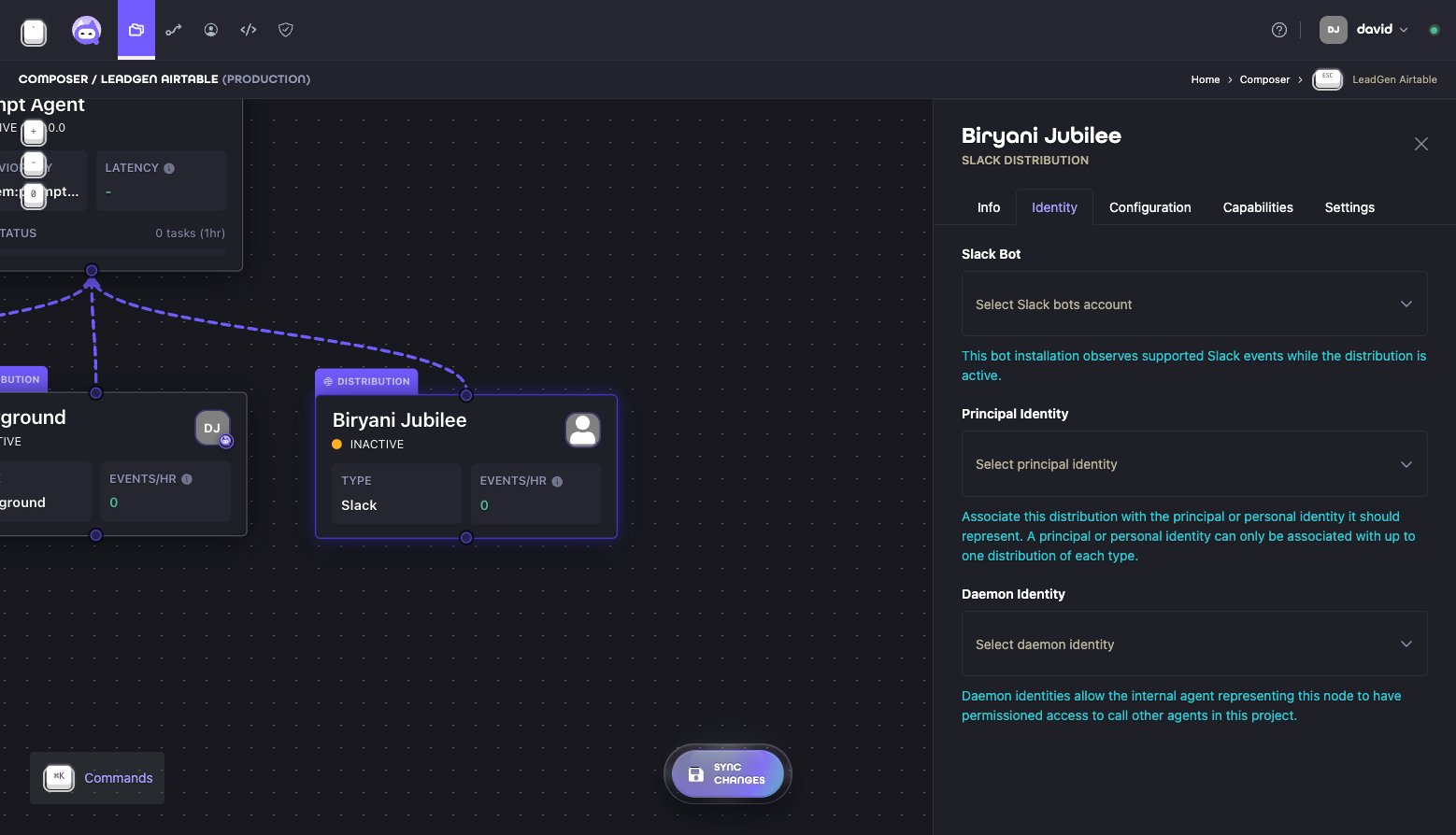Click the Slack Distribution subtitle
1456x835 pixels.
pyautogui.click(x=1025, y=161)
